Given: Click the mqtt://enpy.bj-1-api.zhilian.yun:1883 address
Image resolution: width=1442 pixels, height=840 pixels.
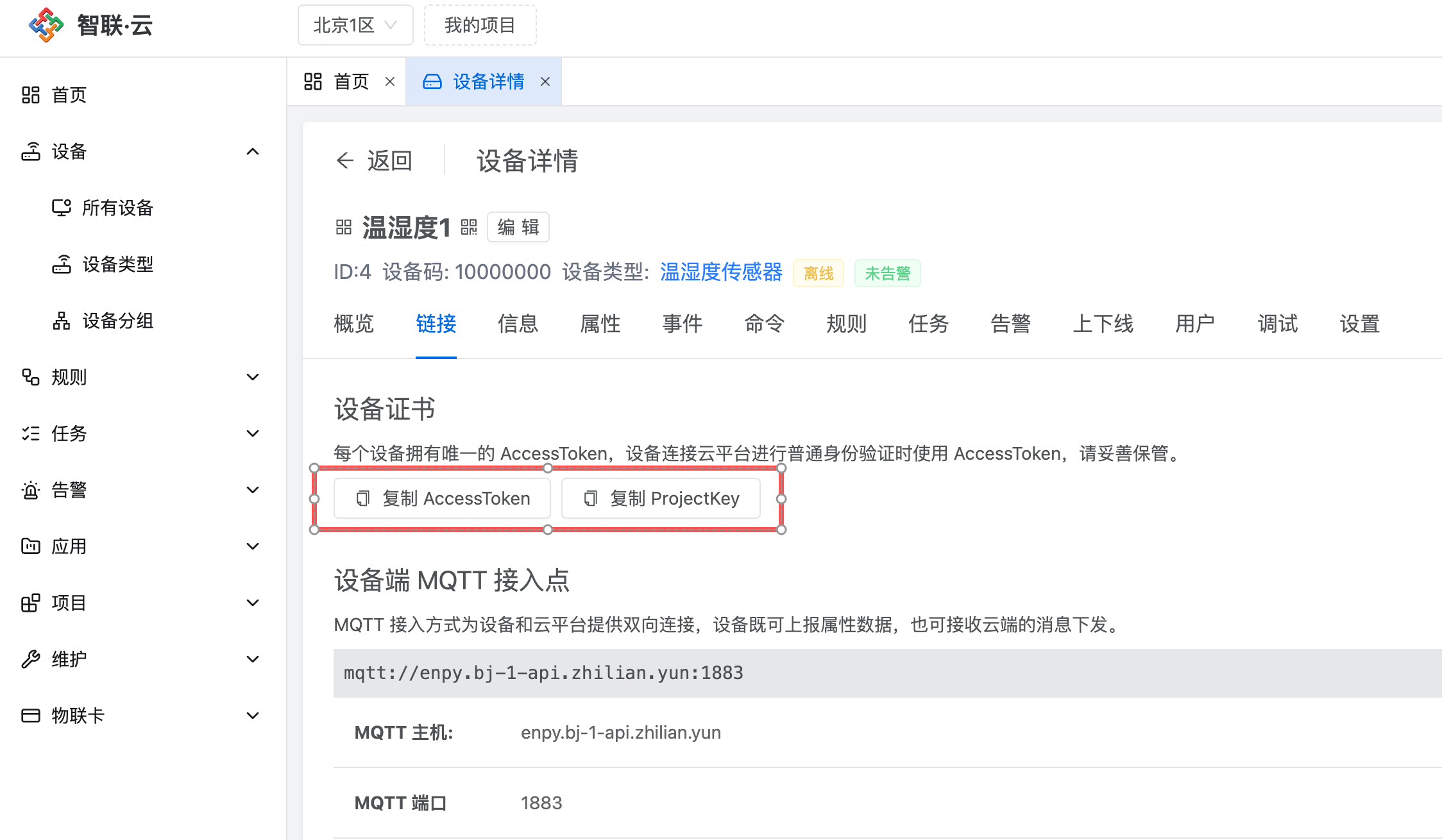Looking at the screenshot, I should [543, 673].
